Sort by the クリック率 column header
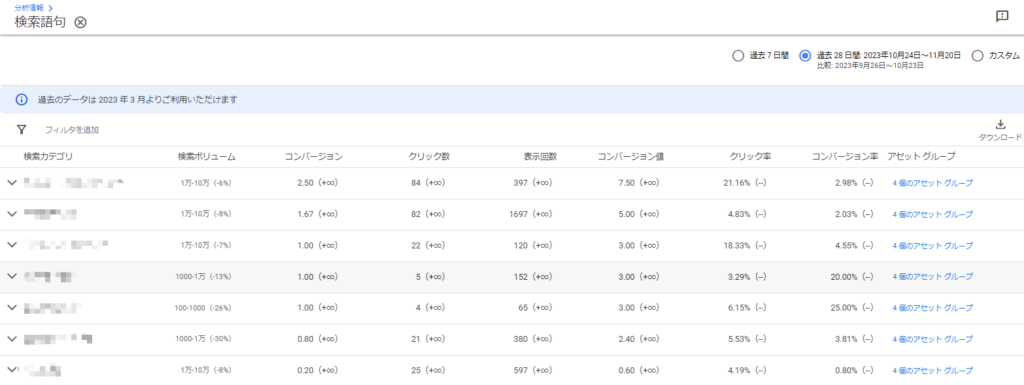The height and width of the screenshot is (385, 1024). coord(750,157)
